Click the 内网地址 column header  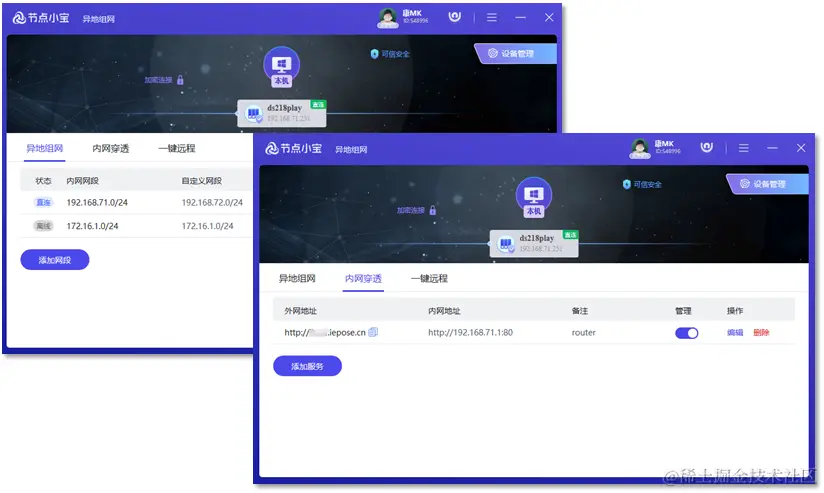coord(444,311)
